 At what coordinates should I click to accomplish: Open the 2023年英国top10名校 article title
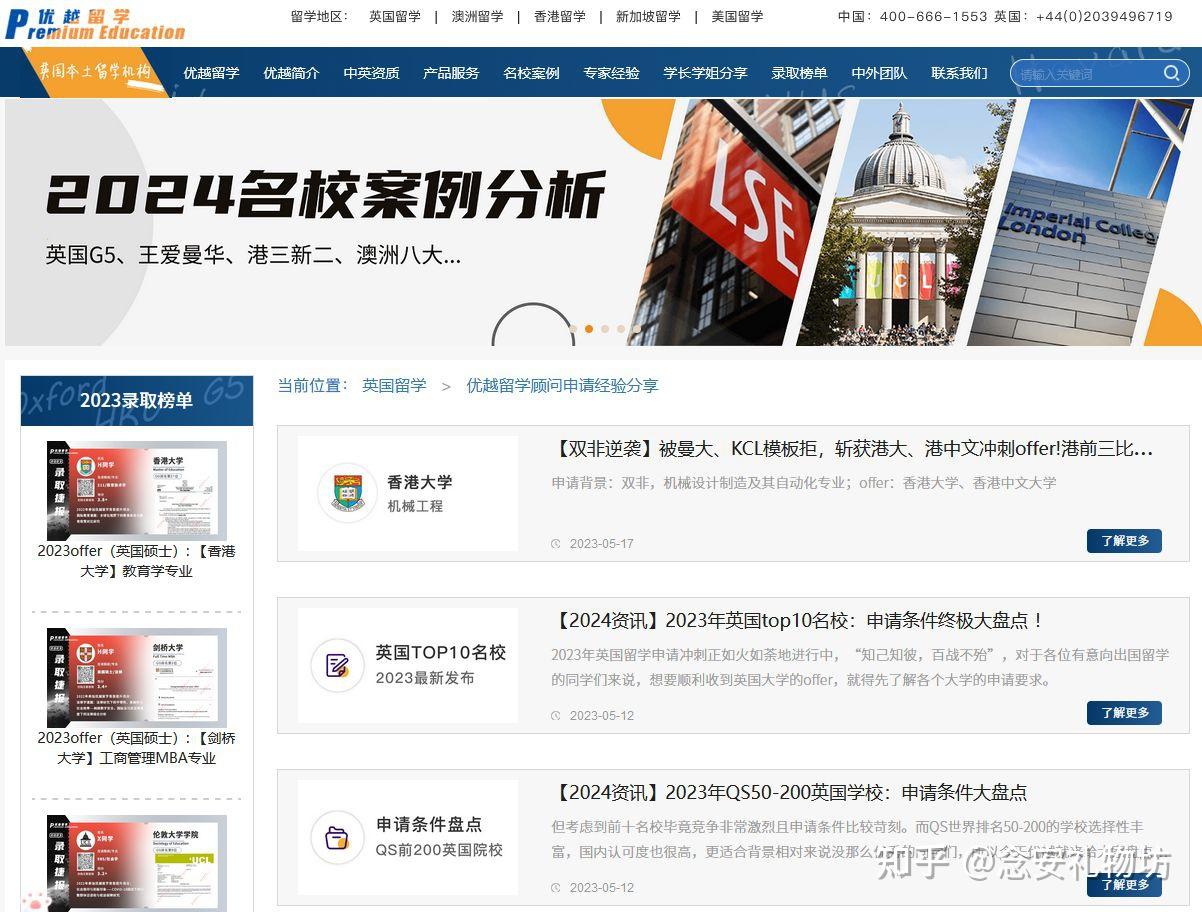click(798, 620)
